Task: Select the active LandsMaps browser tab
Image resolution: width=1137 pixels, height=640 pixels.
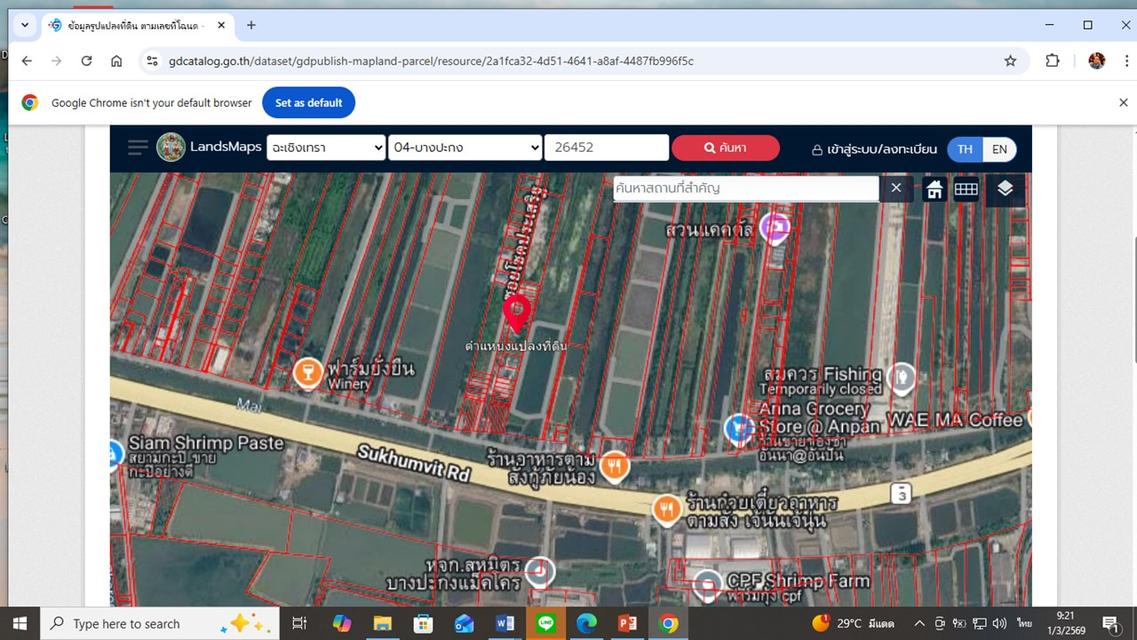Action: tap(135, 25)
